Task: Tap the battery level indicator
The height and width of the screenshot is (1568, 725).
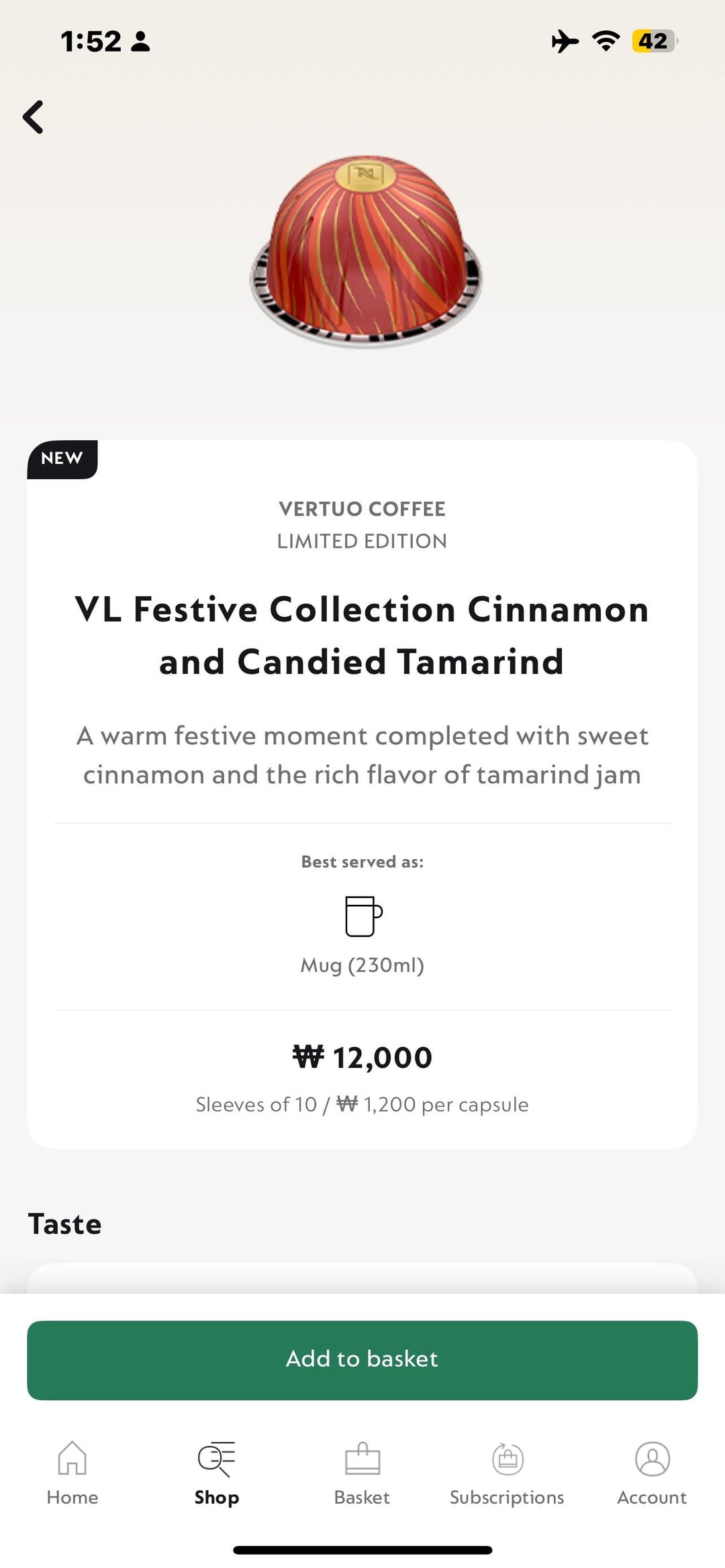Action: coord(654,41)
